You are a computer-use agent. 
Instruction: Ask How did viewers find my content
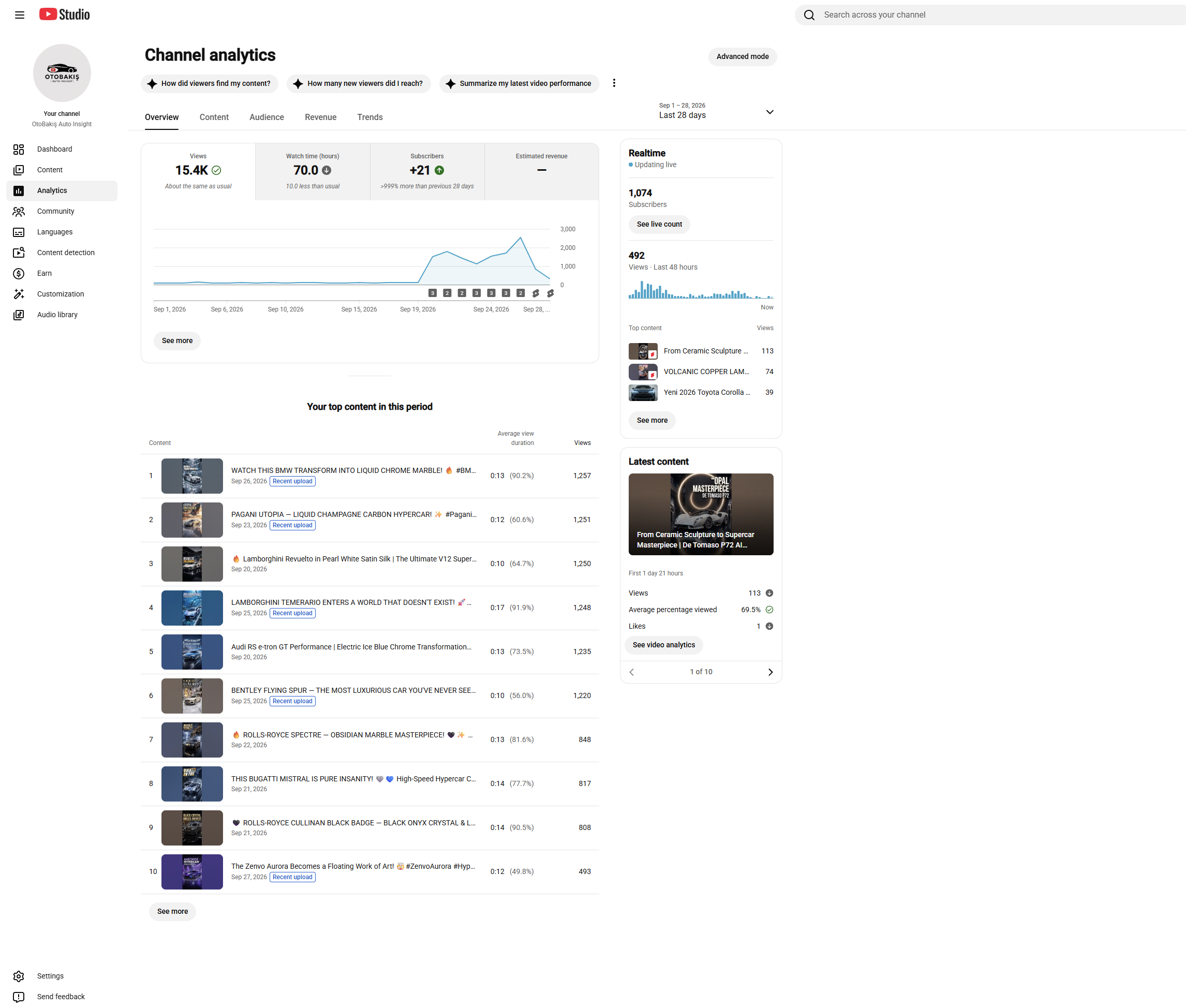pyautogui.click(x=210, y=83)
